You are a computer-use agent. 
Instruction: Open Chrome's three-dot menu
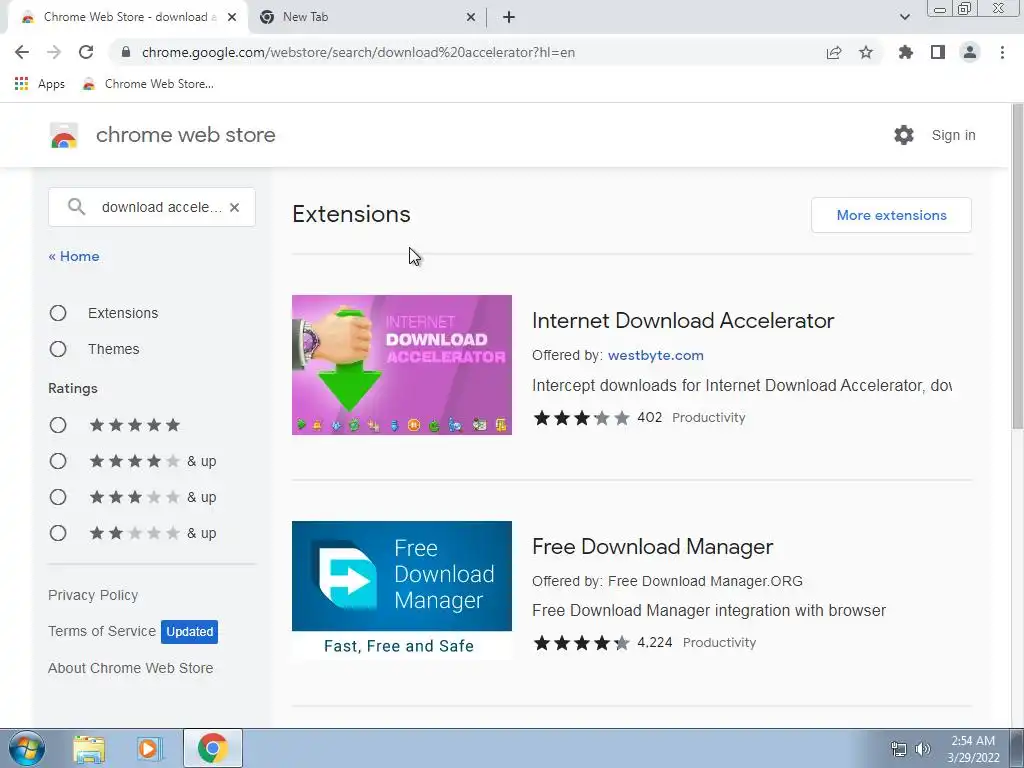[1002, 52]
